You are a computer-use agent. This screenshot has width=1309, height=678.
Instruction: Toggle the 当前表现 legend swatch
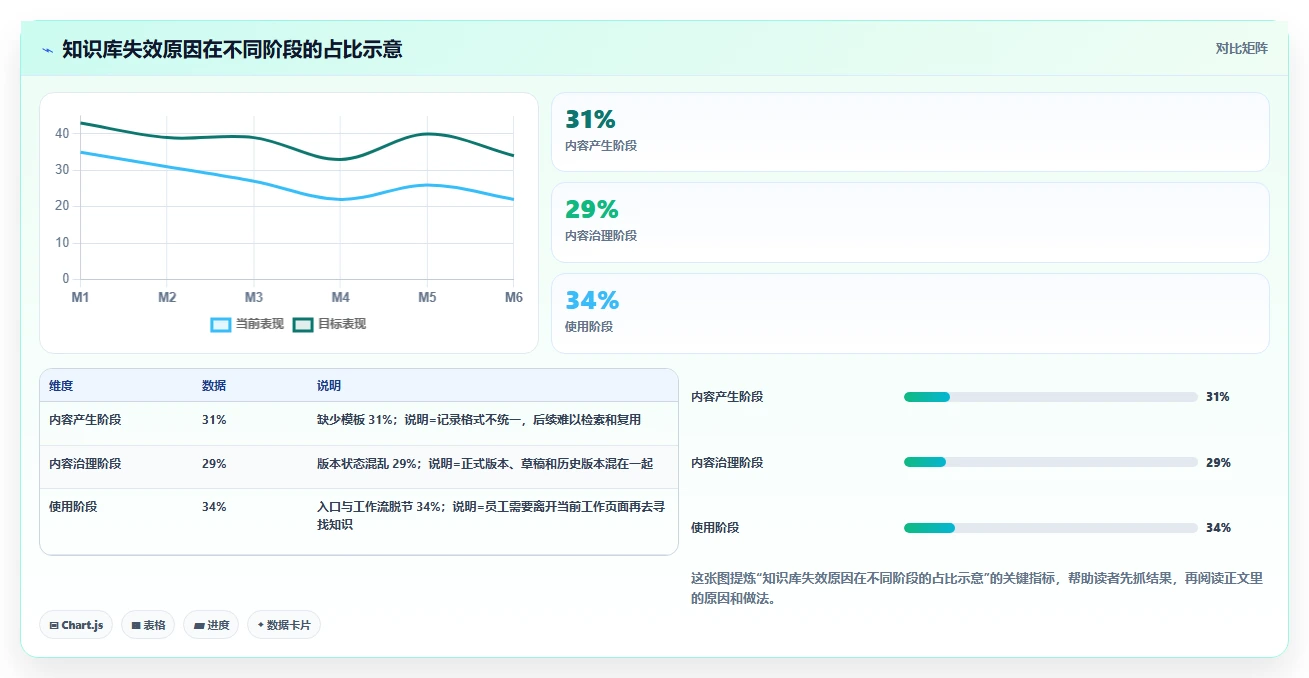(220, 324)
